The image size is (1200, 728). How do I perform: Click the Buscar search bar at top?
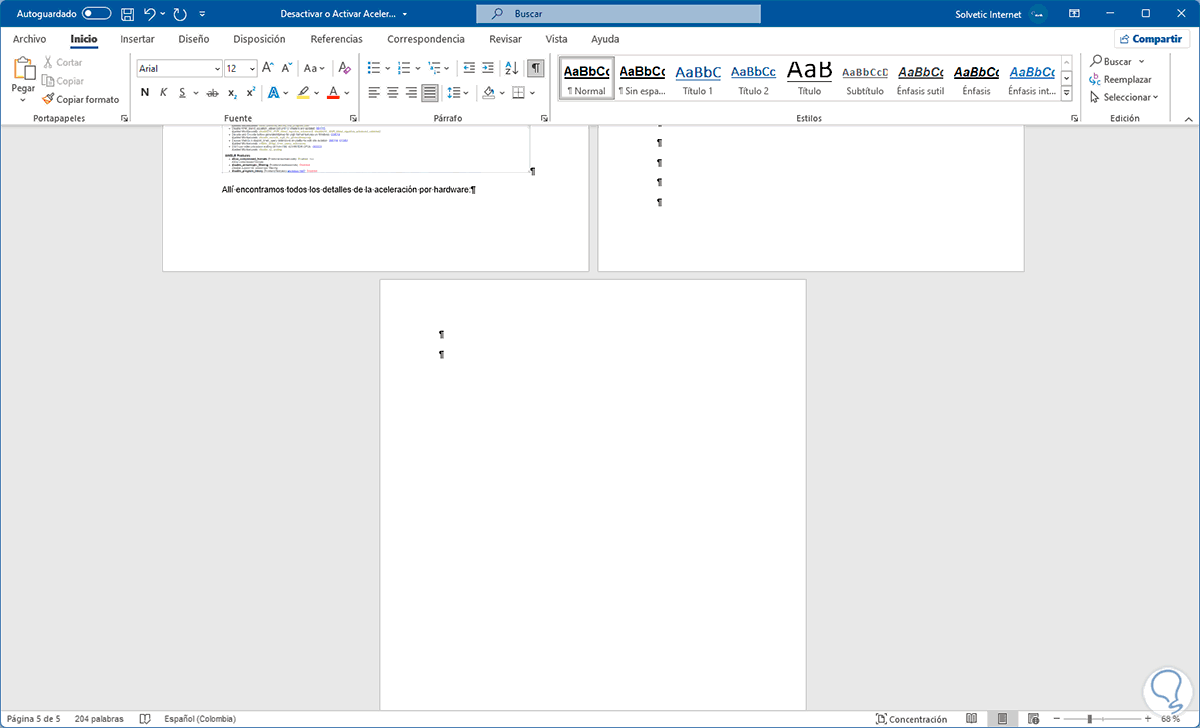pyautogui.click(x=617, y=13)
